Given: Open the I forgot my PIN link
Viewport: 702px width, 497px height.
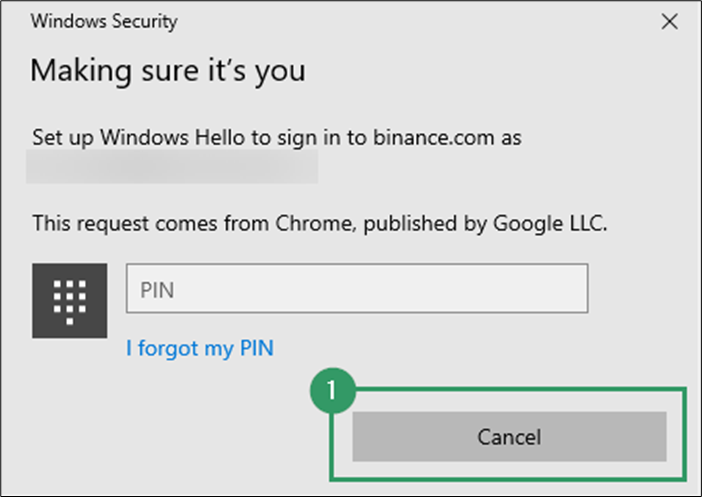Looking at the screenshot, I should 200,348.
